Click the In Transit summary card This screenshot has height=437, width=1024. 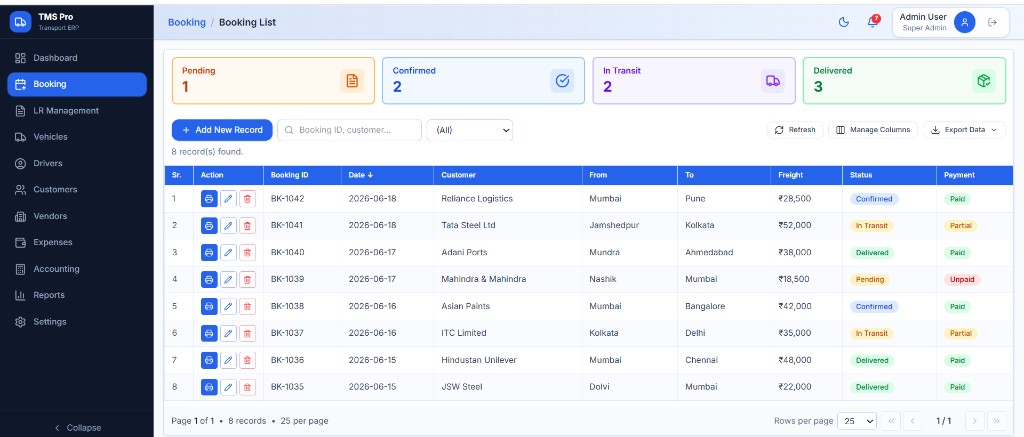694,80
